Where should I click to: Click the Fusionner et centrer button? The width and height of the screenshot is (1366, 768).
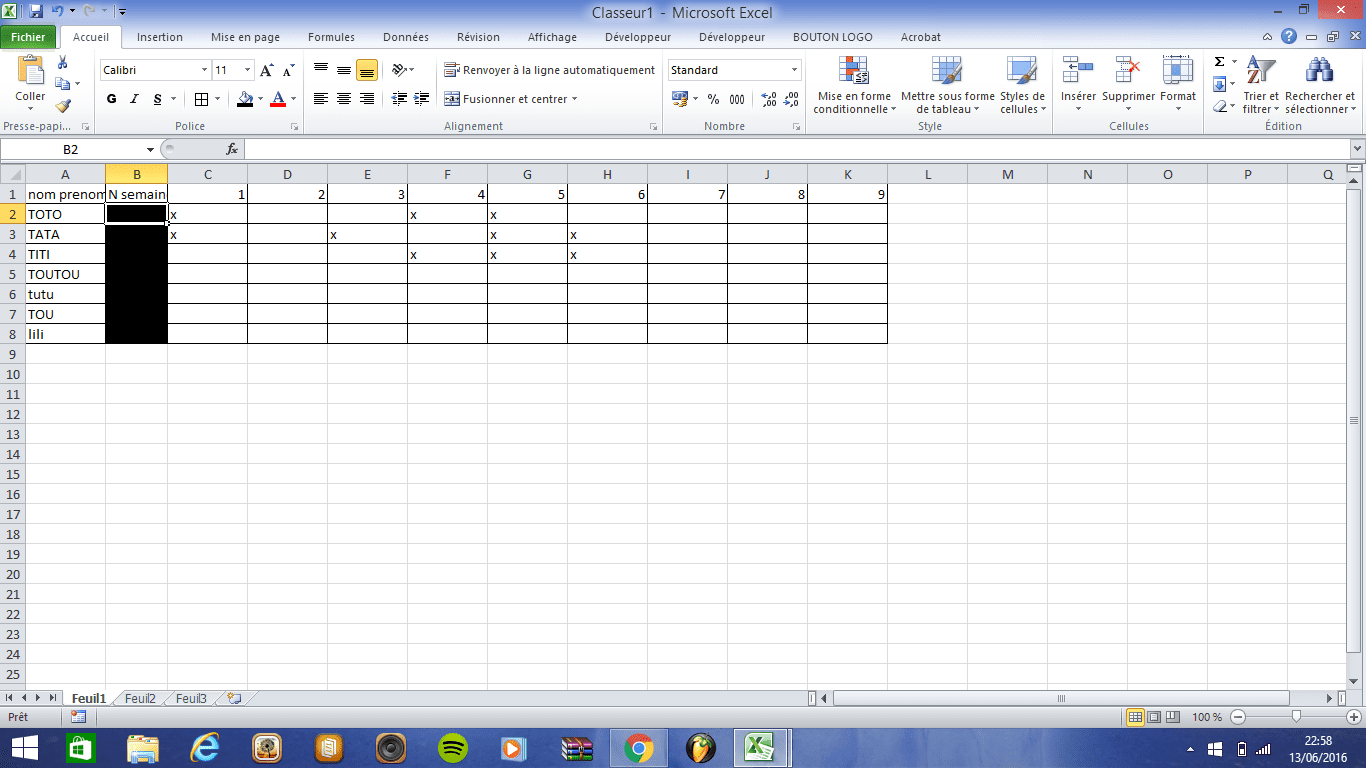coord(510,99)
